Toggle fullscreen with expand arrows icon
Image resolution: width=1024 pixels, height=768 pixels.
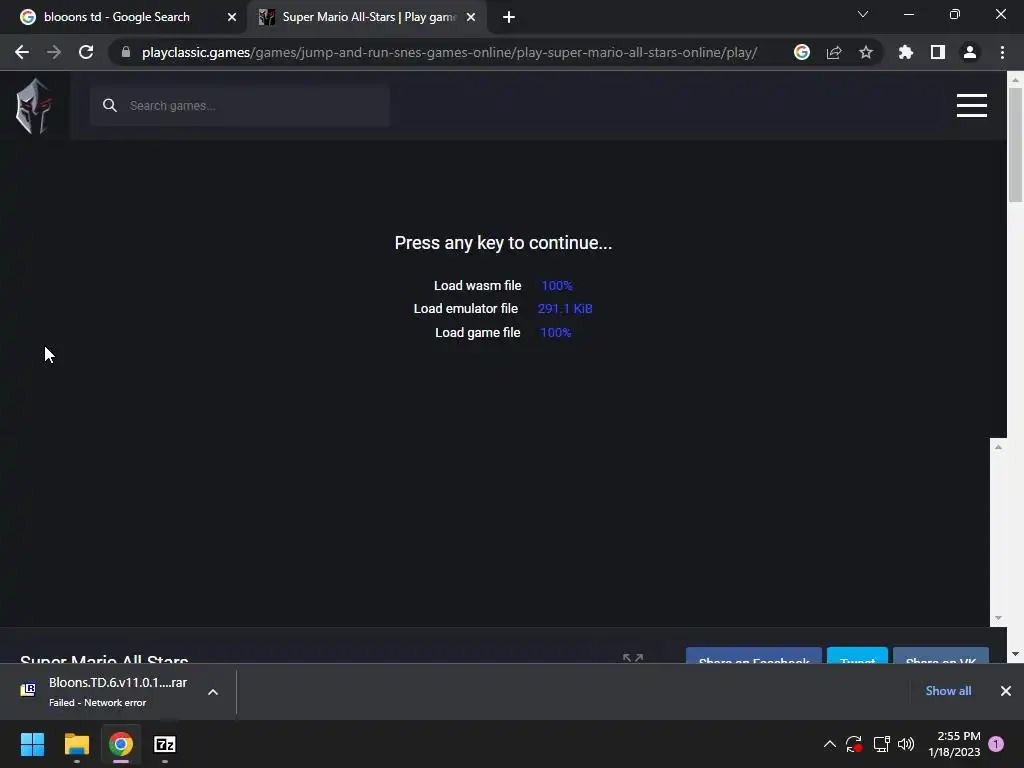[633, 658]
